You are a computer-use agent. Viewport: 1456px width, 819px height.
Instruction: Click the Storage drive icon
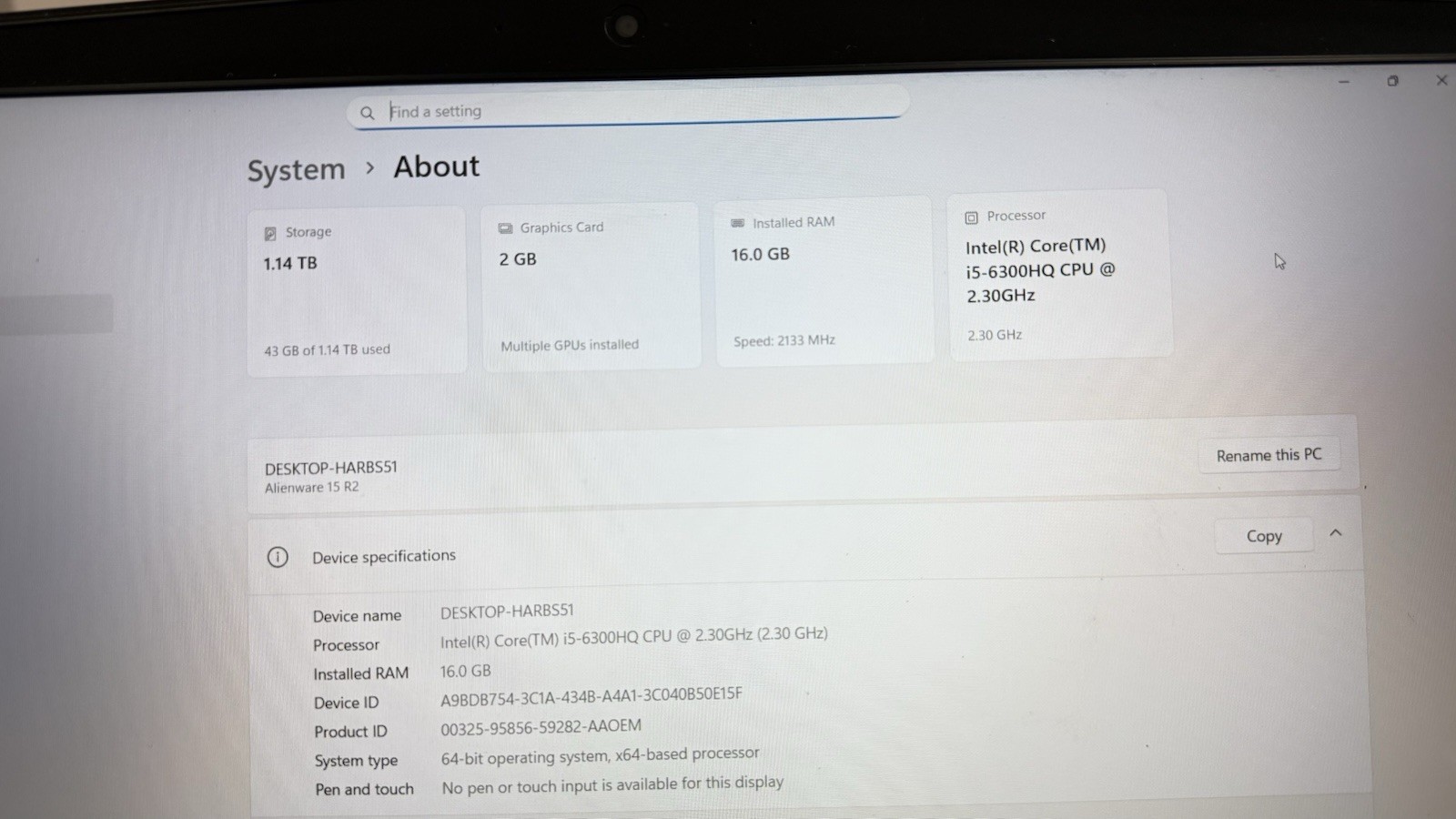[x=270, y=234]
